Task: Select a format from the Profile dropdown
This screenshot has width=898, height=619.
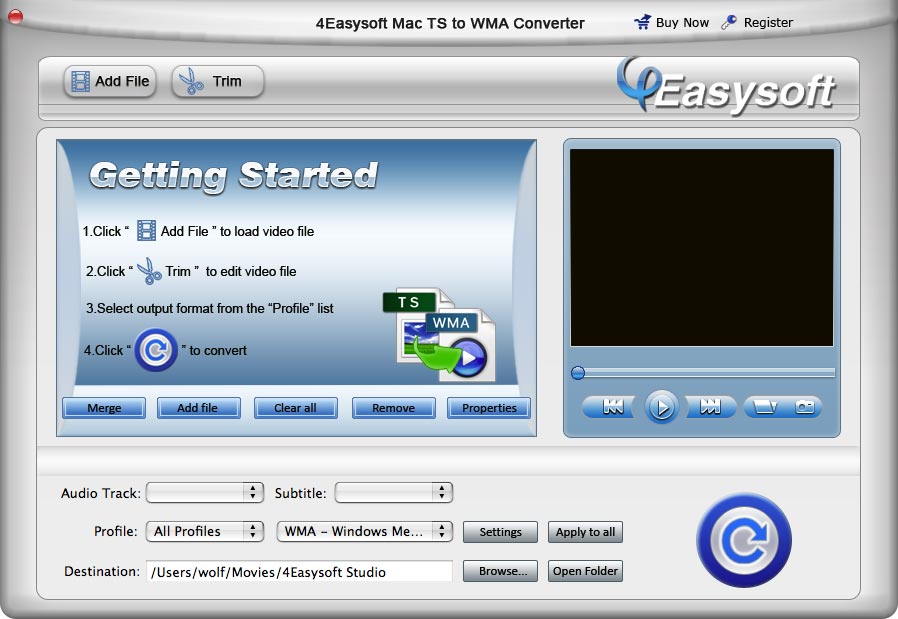Action: point(204,531)
